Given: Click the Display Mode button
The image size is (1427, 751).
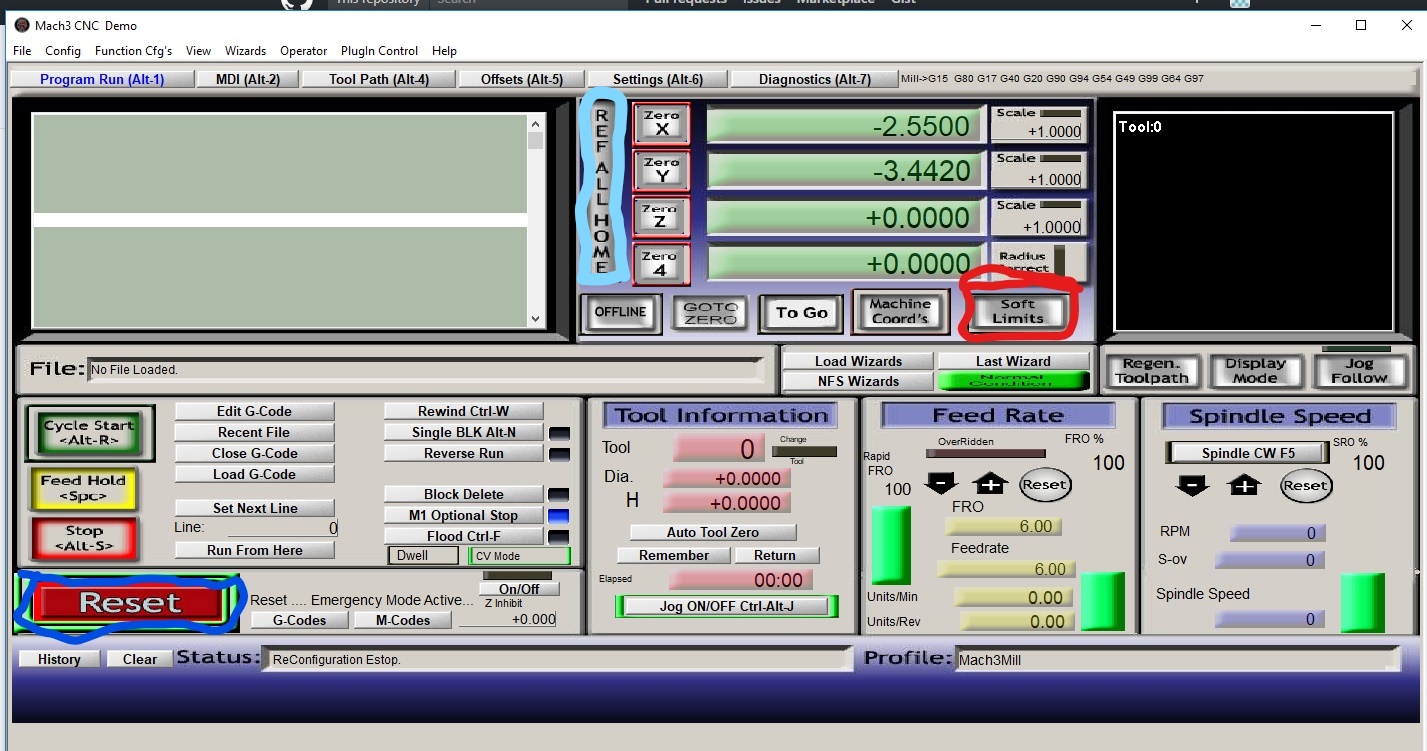Looking at the screenshot, I should pyautogui.click(x=1255, y=370).
